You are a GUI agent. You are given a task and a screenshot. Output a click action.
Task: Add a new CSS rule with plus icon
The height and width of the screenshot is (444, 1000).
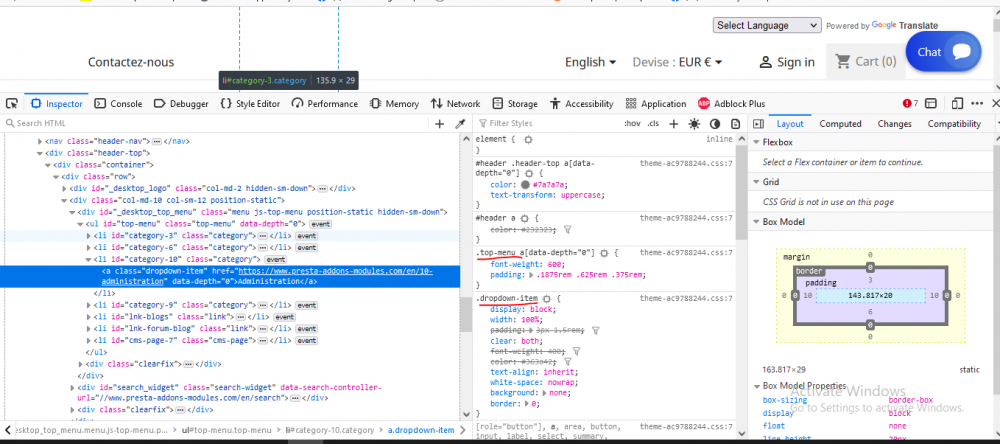[674, 123]
